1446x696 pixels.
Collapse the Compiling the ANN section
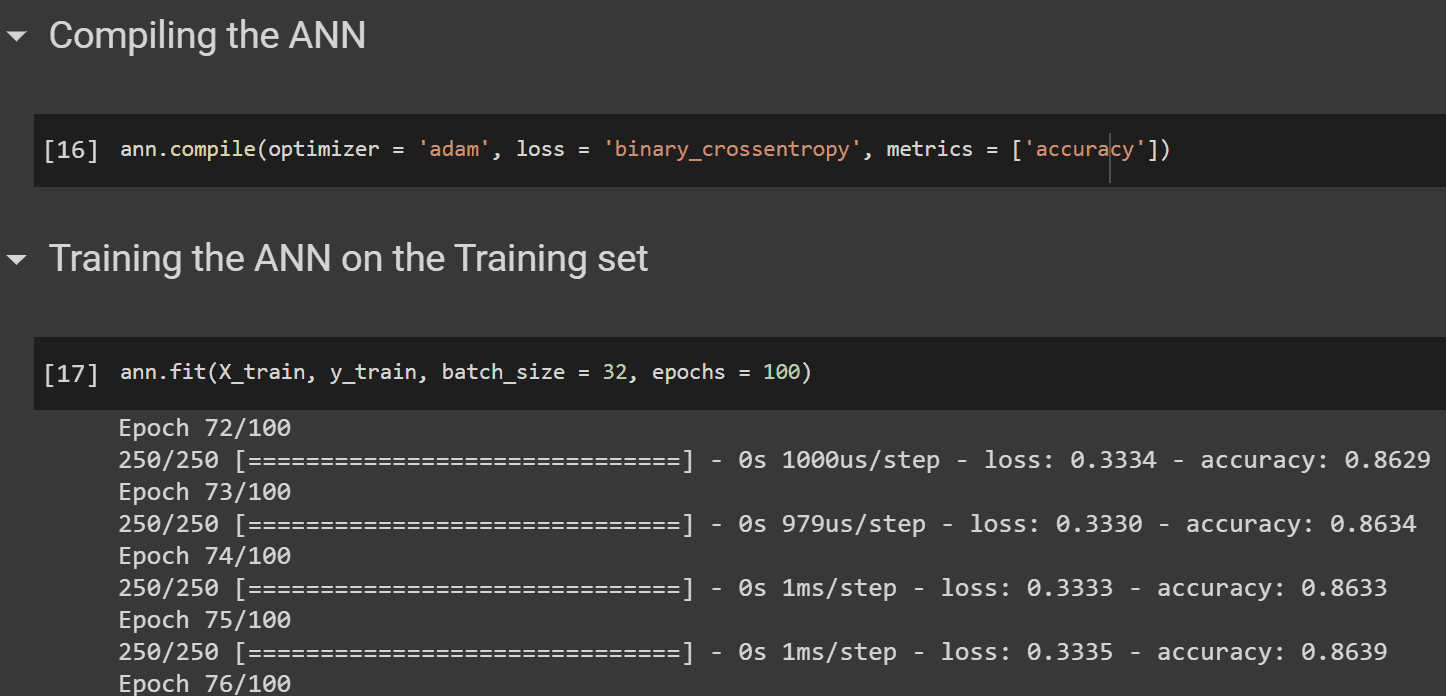click(16, 37)
